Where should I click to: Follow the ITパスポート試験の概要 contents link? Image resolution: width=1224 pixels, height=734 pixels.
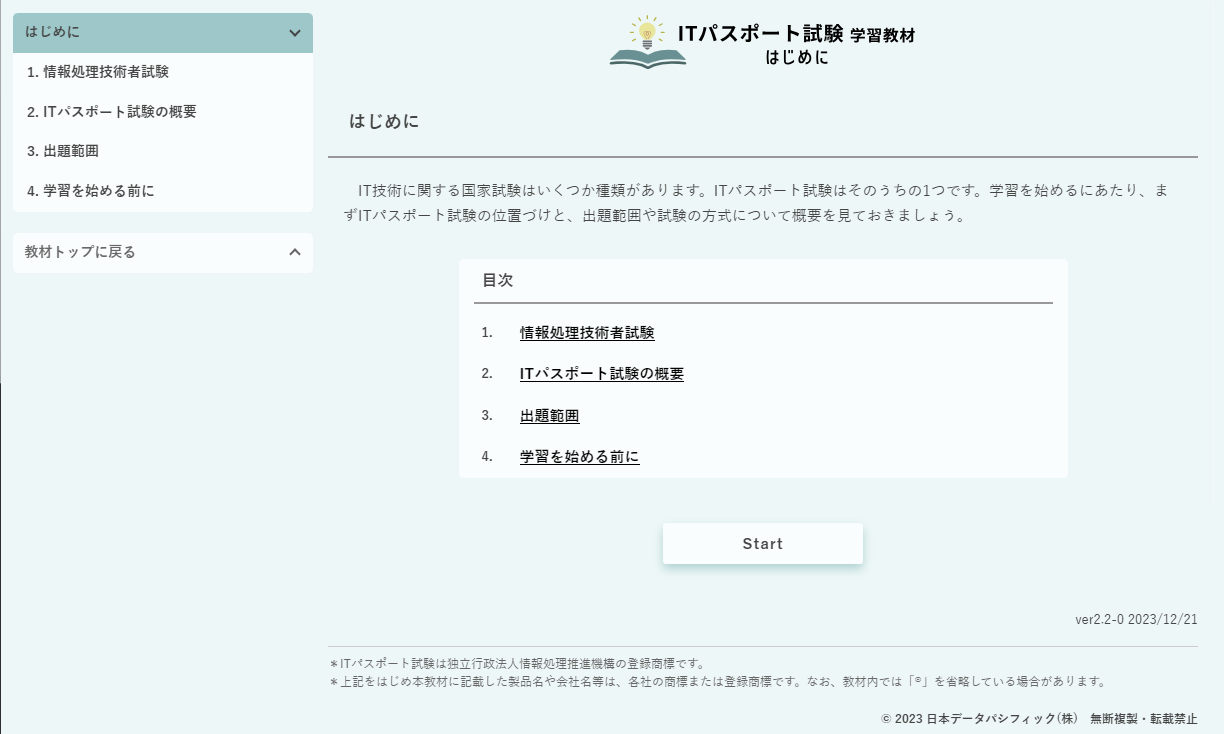tap(602, 374)
